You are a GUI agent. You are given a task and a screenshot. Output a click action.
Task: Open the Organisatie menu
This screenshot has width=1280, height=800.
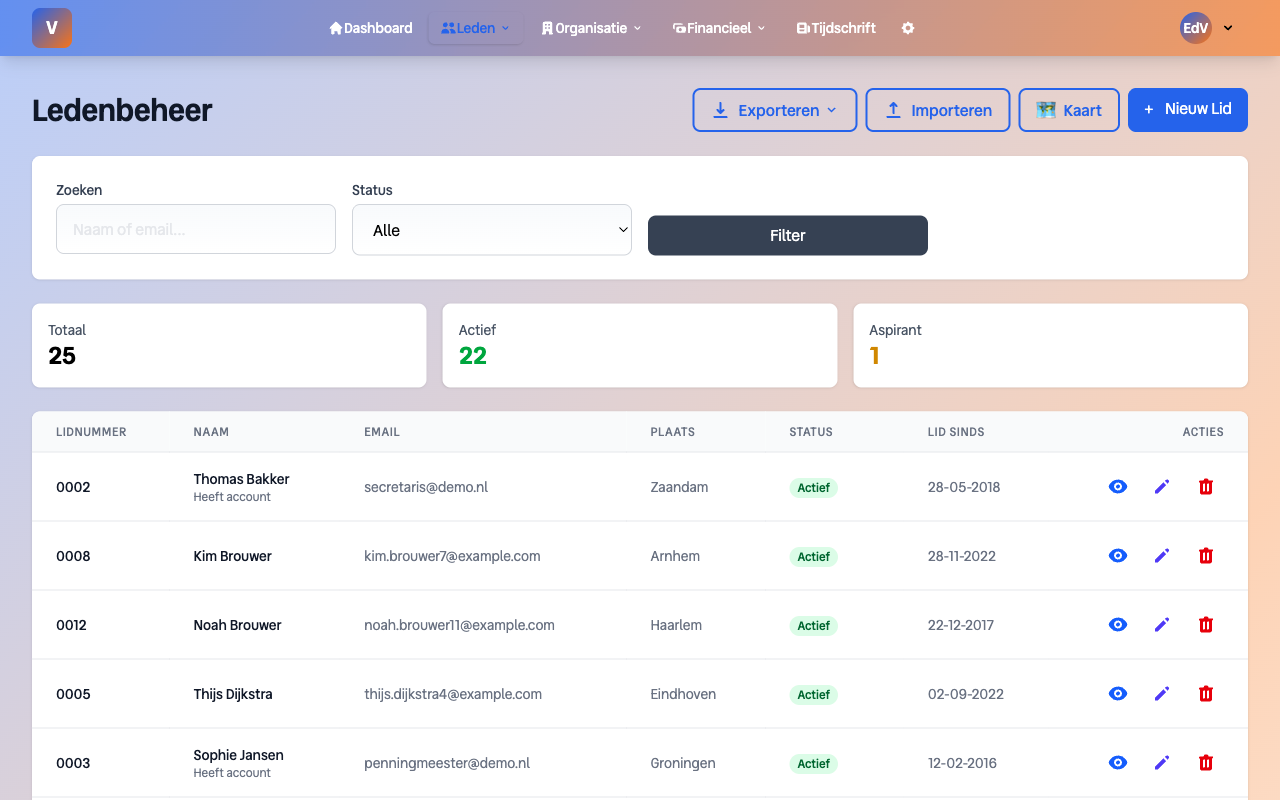[x=591, y=28]
